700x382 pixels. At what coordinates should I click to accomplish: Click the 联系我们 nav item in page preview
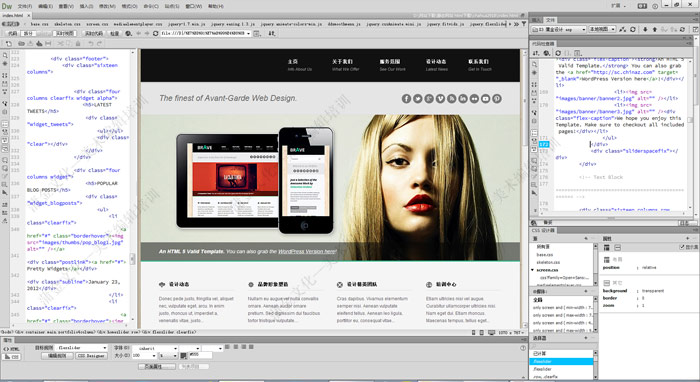[x=479, y=62]
